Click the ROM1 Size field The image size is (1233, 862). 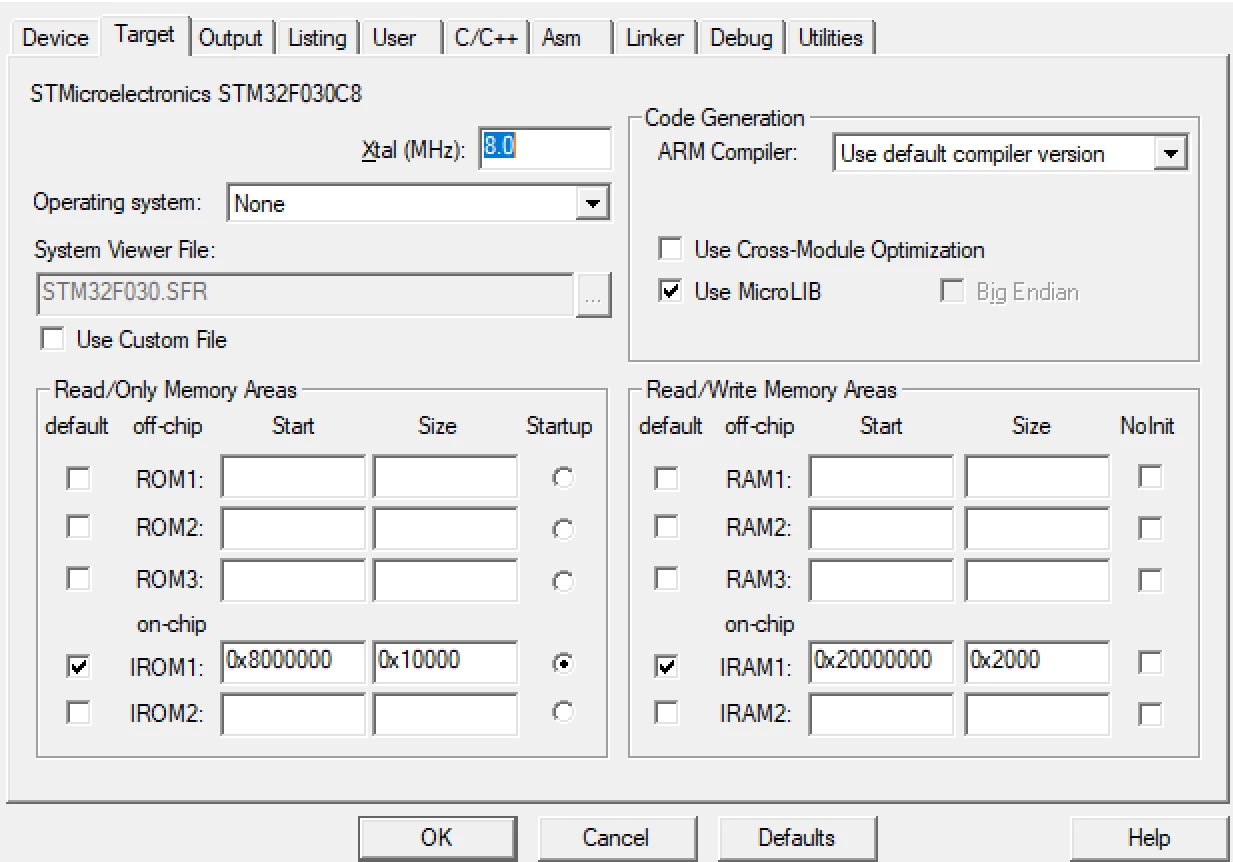point(445,477)
